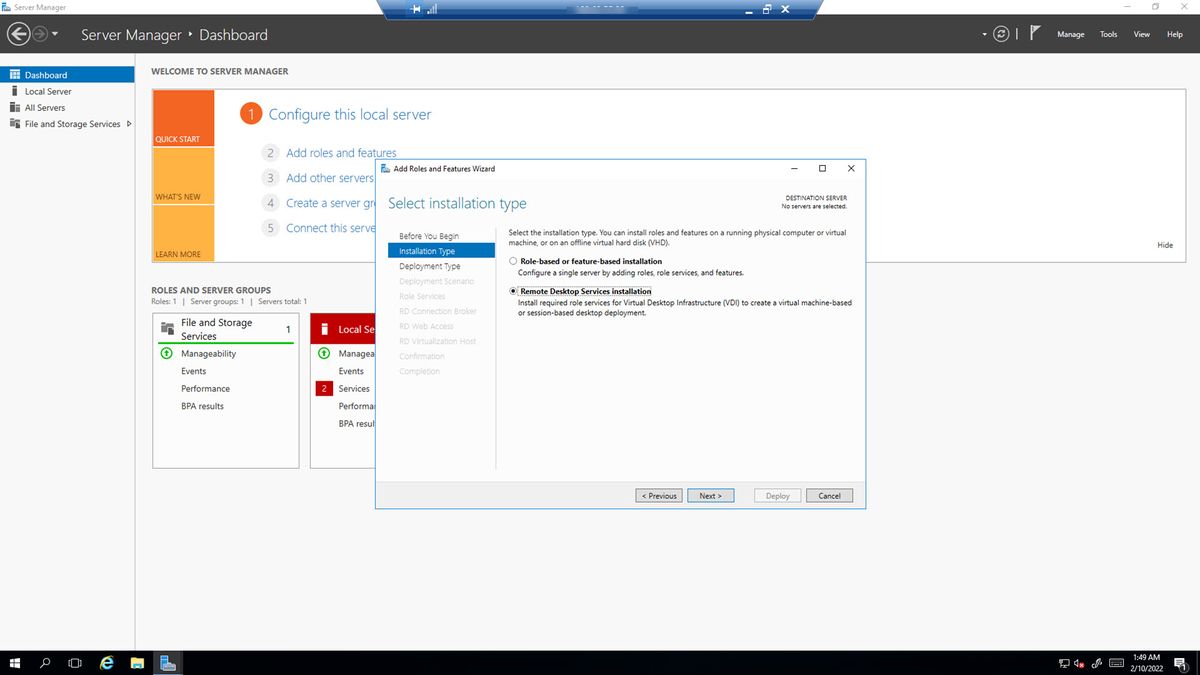Choose Role-based or feature-based installation
This screenshot has width=1200, height=675.
coord(513,261)
